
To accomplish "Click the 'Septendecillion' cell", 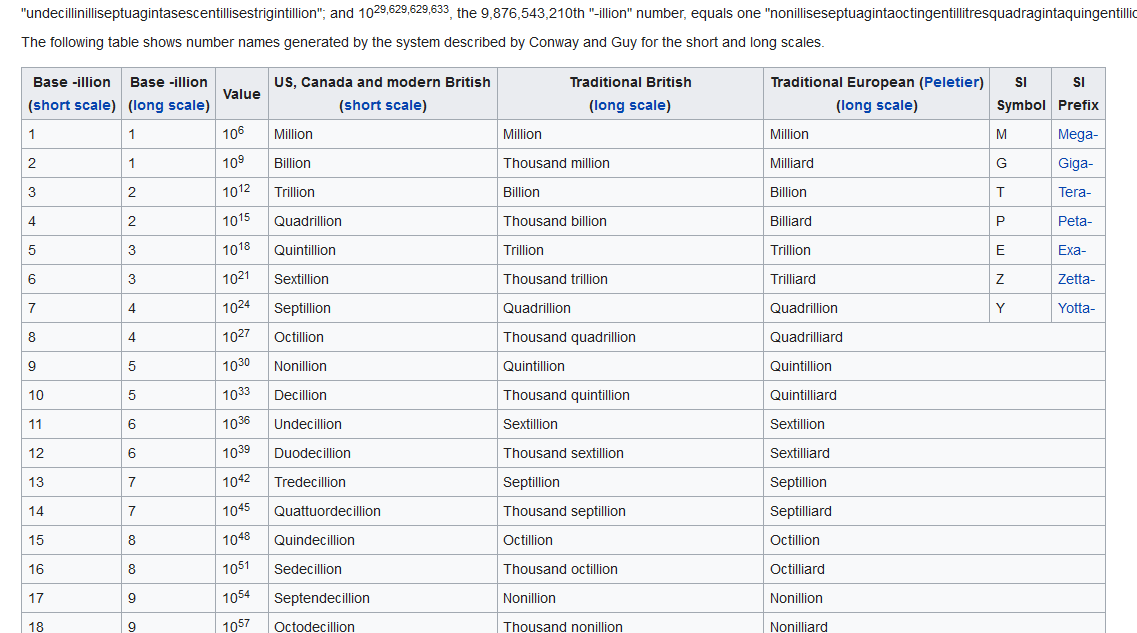I will [383, 598].
